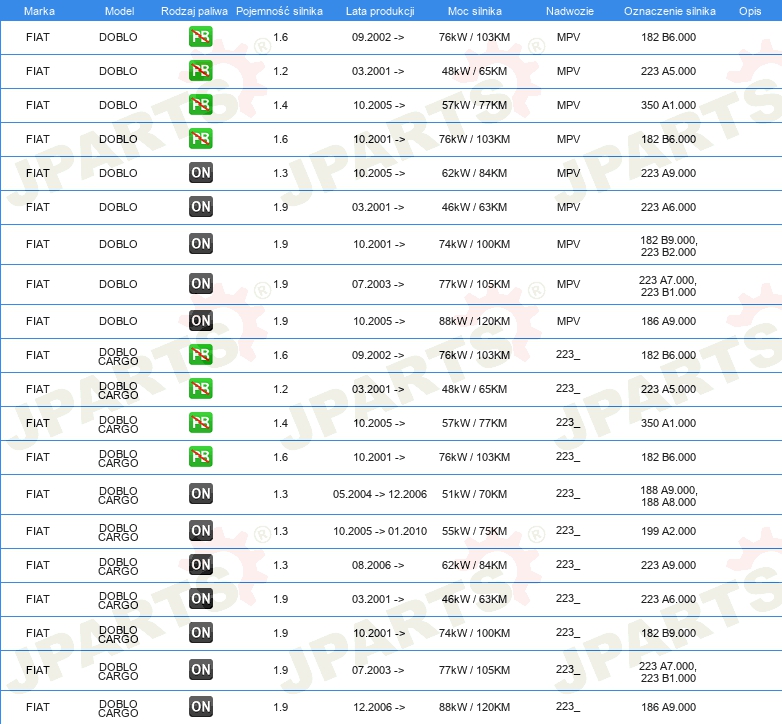Click 88kW / 120KM in Doblo Cargo row

tap(474, 707)
